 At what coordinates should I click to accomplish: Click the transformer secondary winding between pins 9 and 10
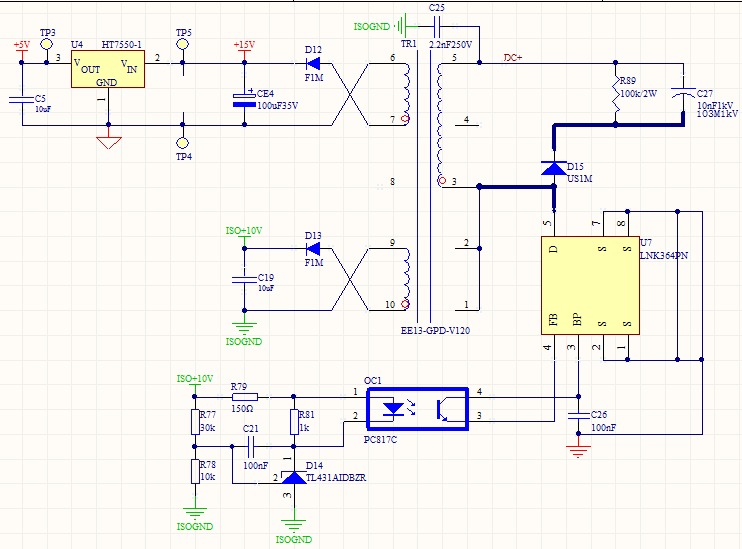[x=406, y=277]
